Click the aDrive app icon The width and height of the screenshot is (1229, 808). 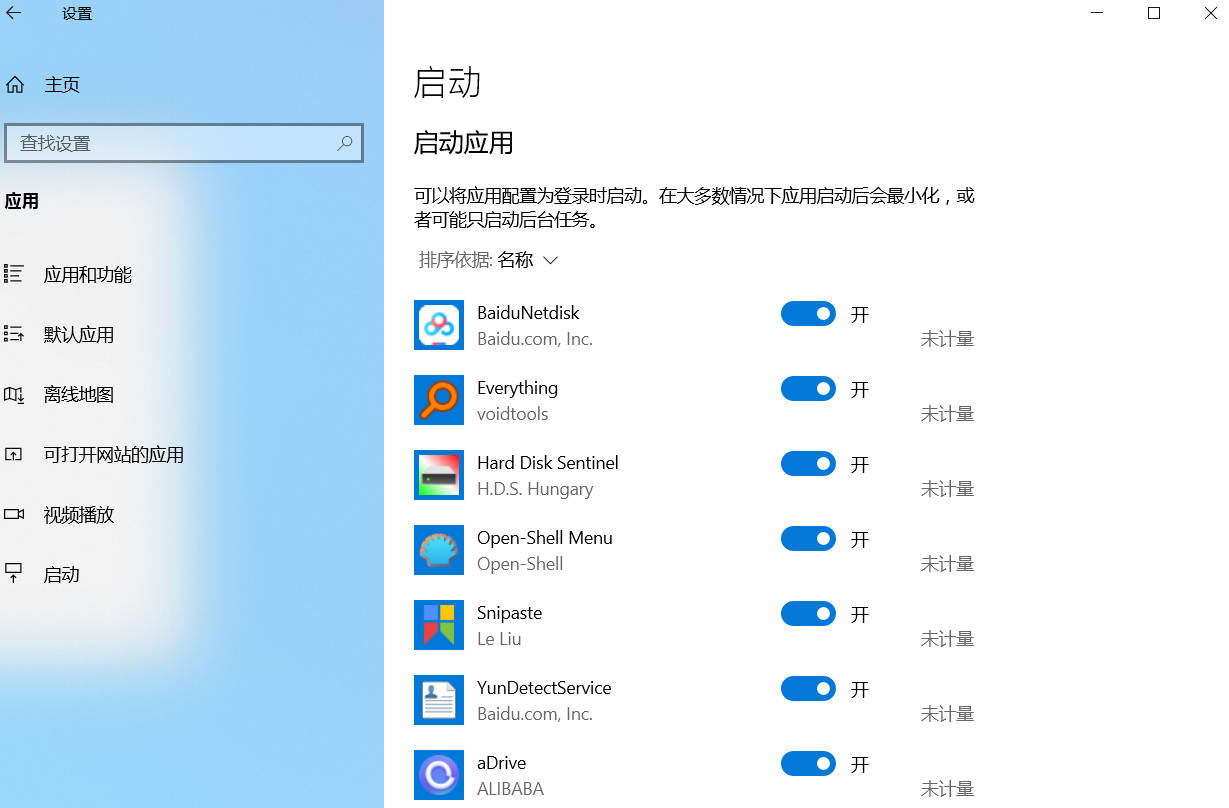pos(439,775)
